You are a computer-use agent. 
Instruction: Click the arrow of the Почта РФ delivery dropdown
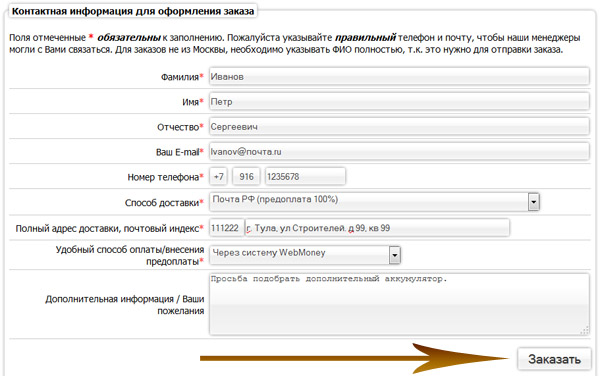click(533, 202)
